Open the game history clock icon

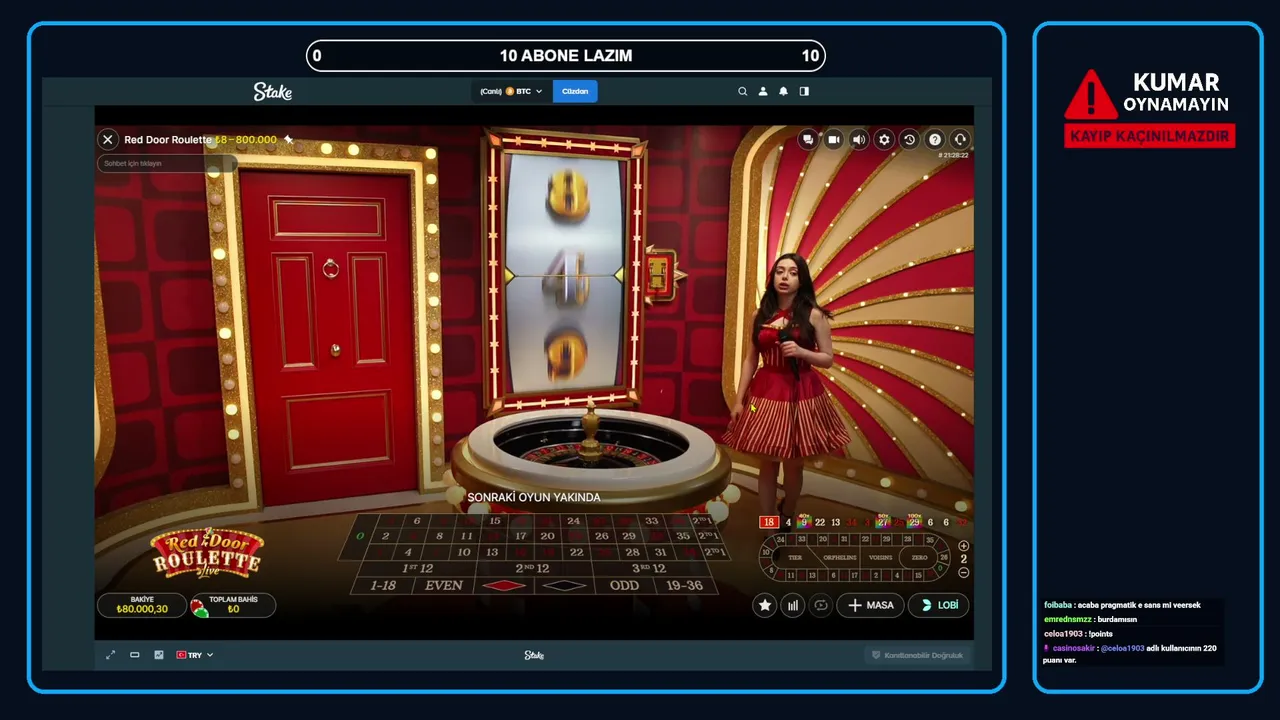pos(909,140)
